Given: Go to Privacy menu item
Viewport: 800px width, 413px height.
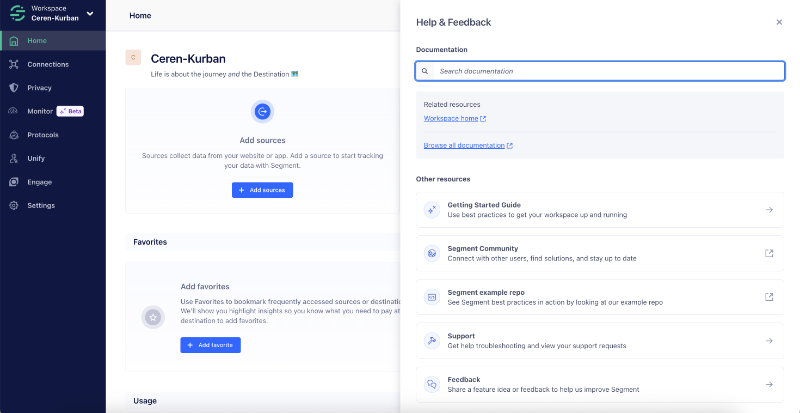Looking at the screenshot, I should 39,88.
